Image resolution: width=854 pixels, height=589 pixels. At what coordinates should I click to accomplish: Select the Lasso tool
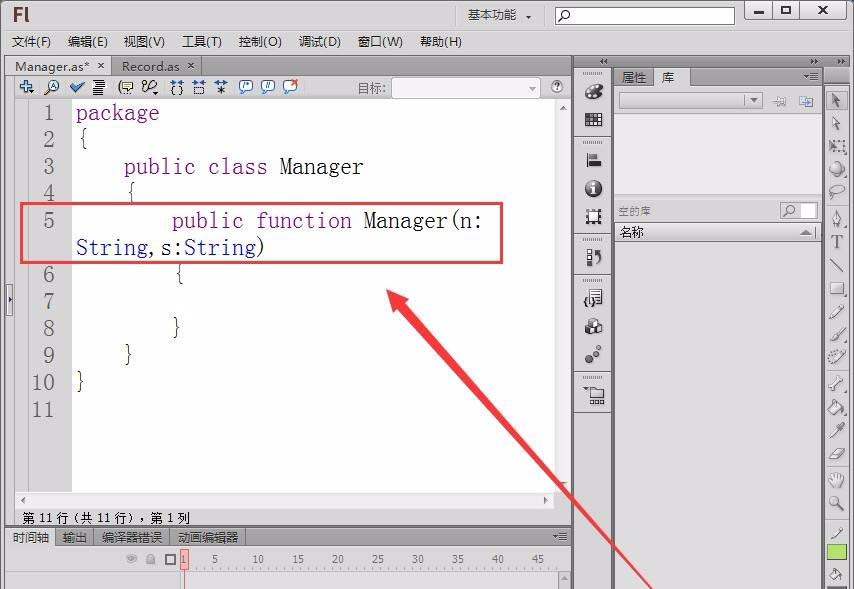point(837,192)
